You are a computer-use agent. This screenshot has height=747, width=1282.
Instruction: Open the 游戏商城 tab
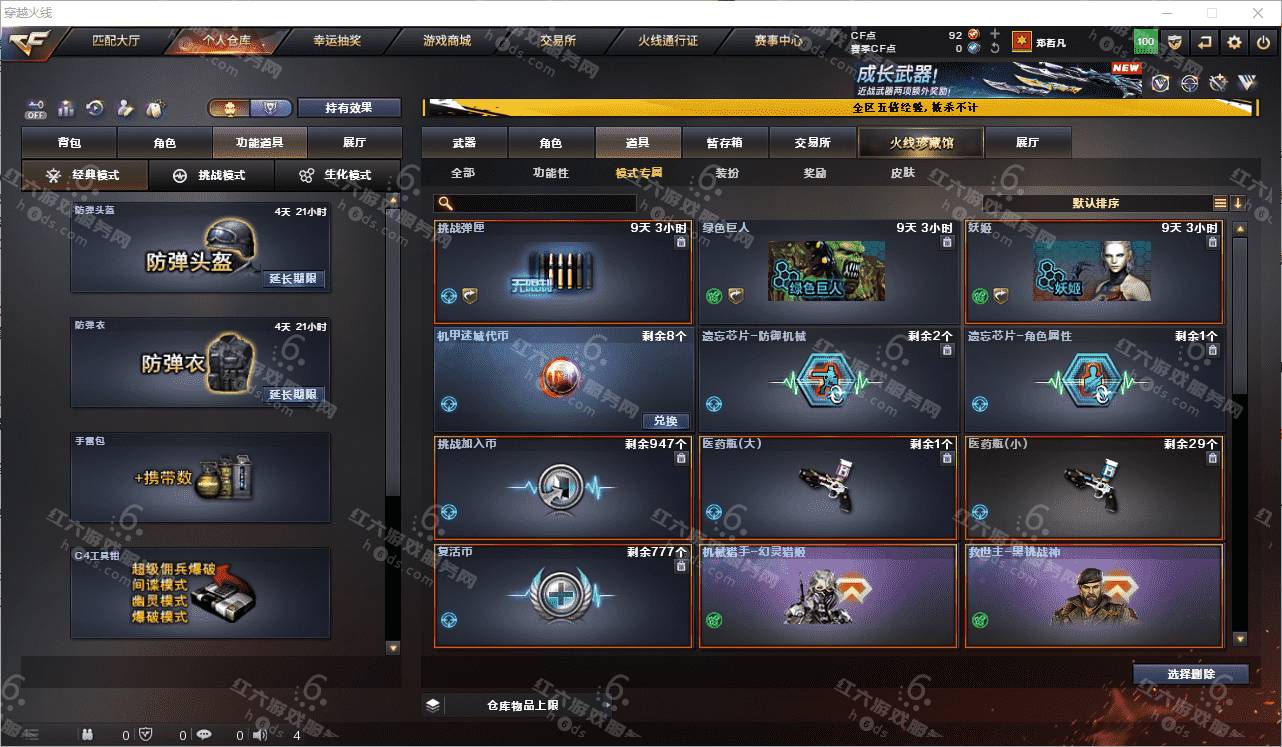447,41
